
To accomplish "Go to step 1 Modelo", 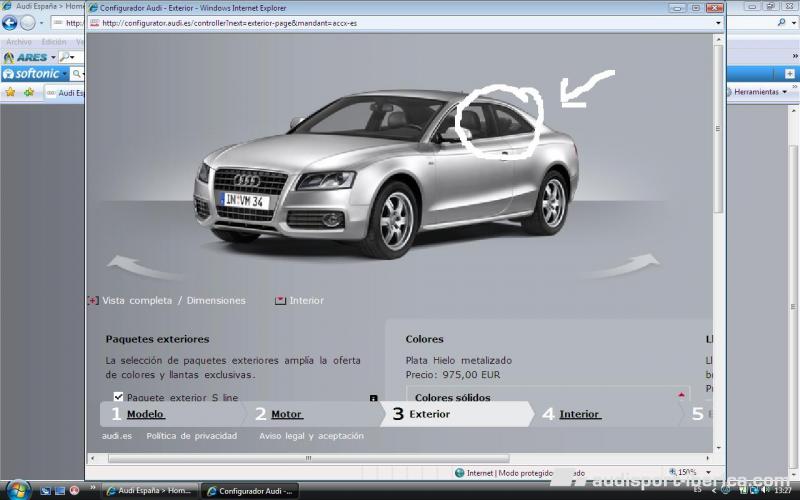I will 145,414.
